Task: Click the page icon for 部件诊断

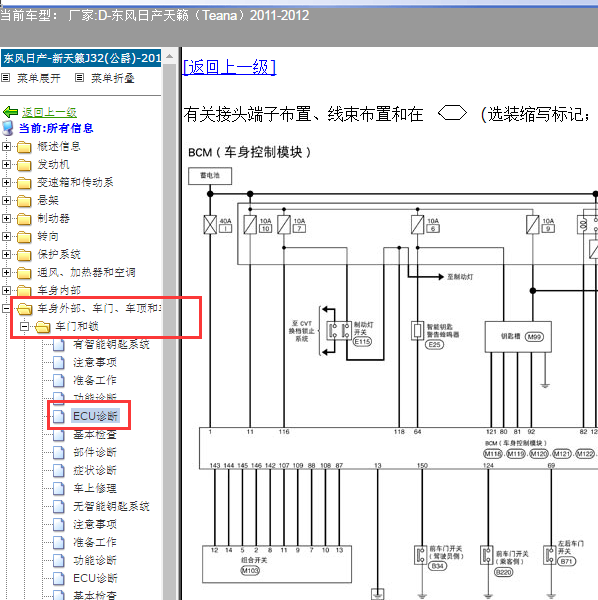Action: [x=59, y=452]
